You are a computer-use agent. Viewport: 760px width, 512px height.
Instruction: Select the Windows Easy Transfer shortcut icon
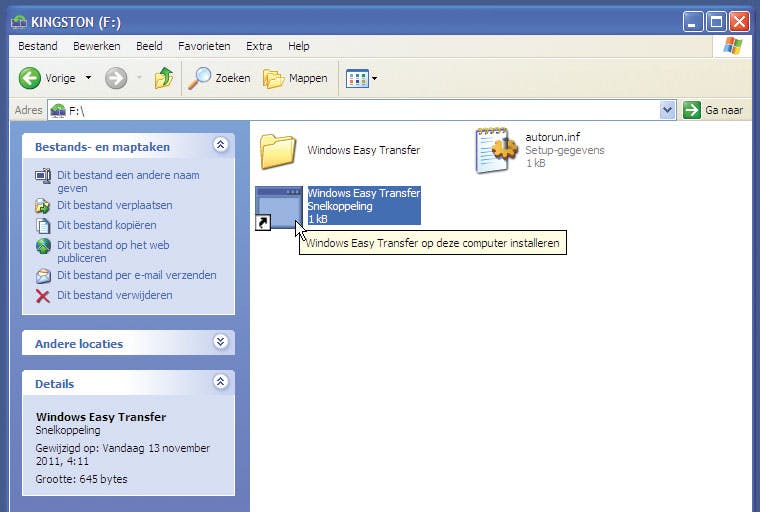tap(279, 208)
